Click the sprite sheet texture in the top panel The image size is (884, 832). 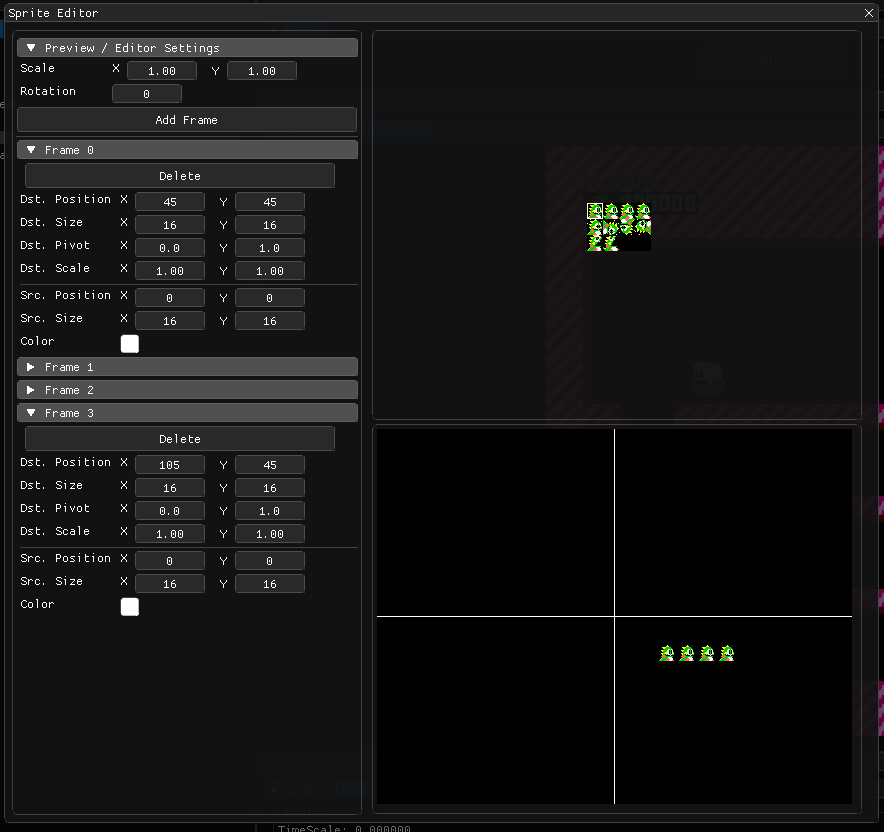click(x=619, y=227)
